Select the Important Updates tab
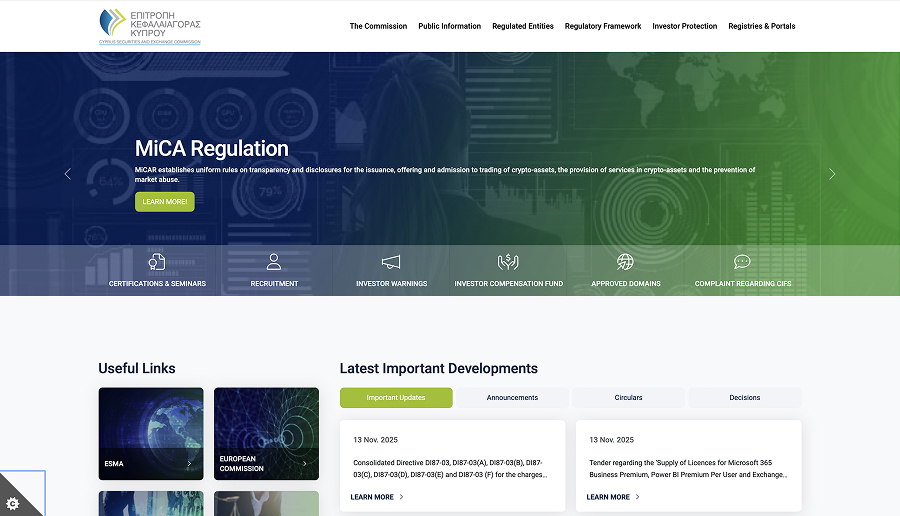Viewport: 900px width, 516px height. point(396,398)
